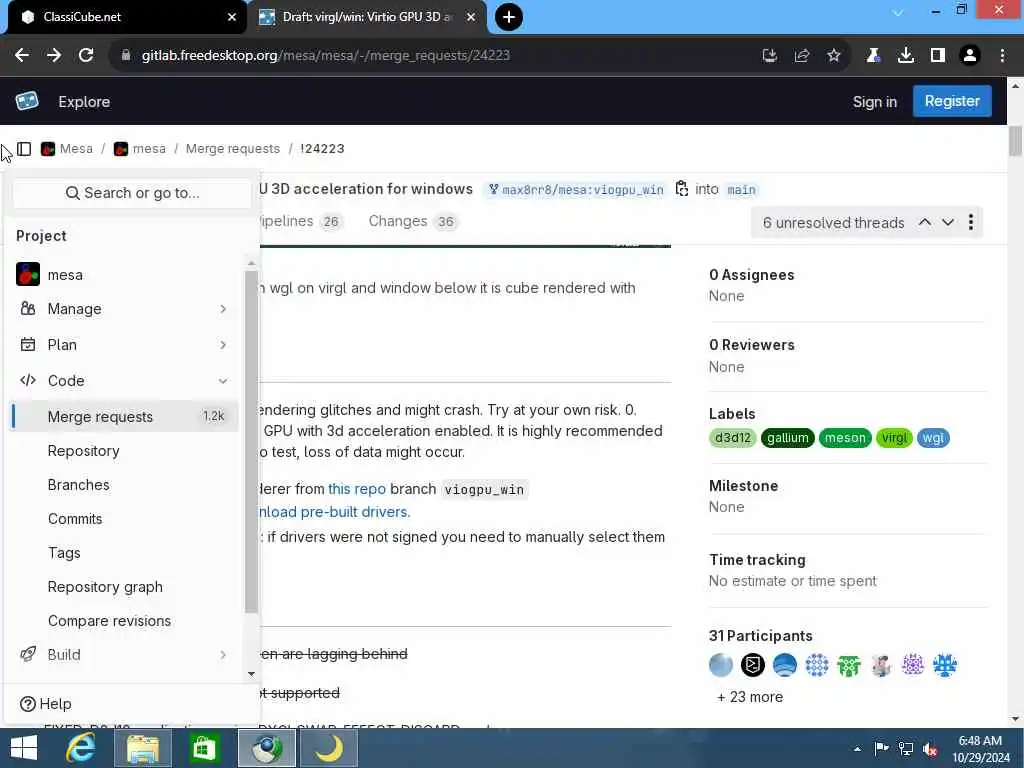Click the wgl label
The width and height of the screenshot is (1024, 768).
coord(933,438)
